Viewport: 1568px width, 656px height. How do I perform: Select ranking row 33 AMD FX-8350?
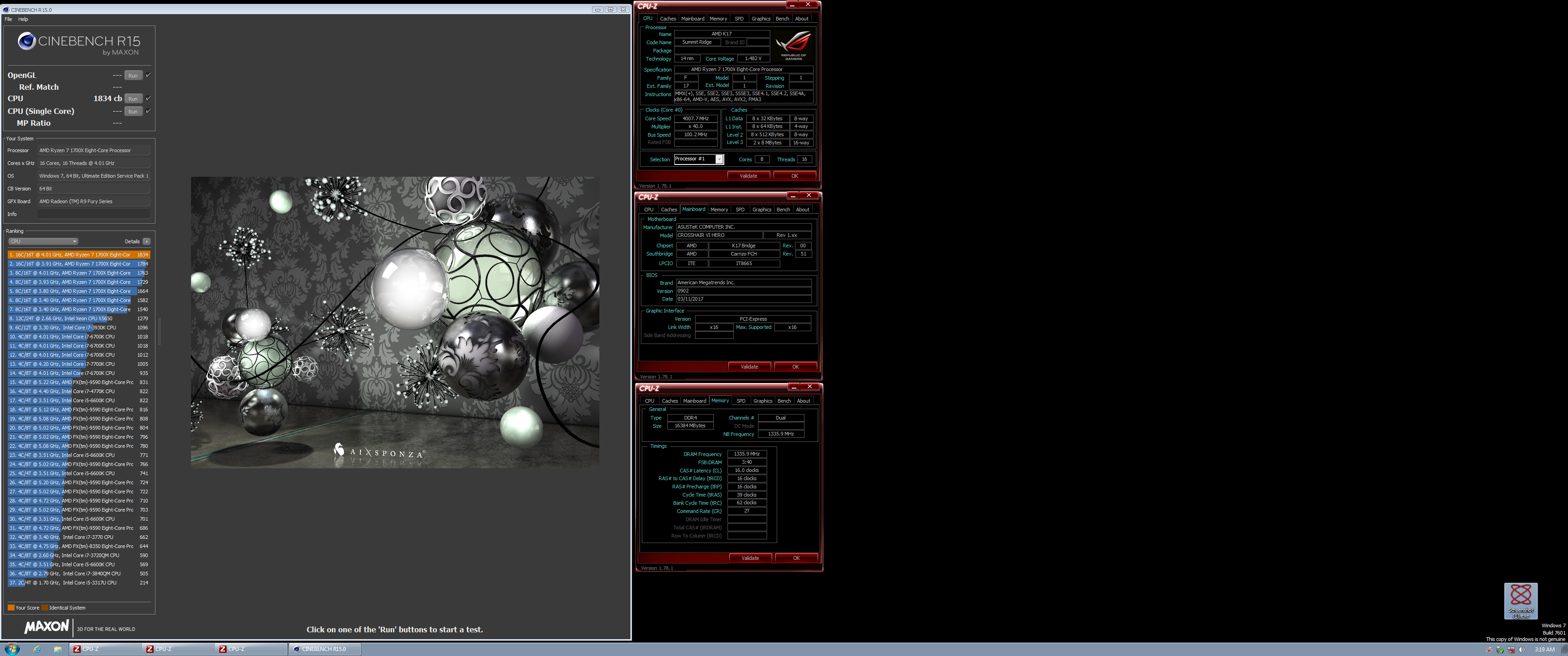coord(78,546)
